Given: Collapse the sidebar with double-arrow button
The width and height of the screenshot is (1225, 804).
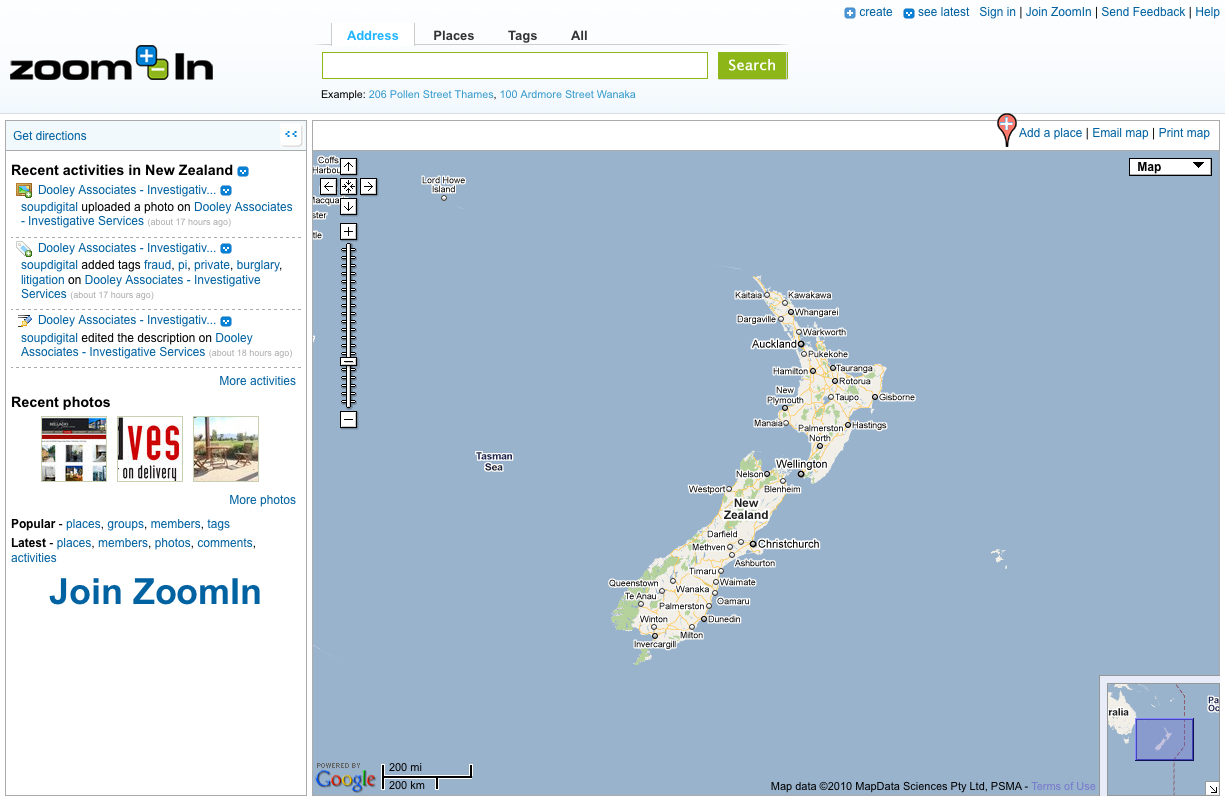Looking at the screenshot, I should coord(291,134).
